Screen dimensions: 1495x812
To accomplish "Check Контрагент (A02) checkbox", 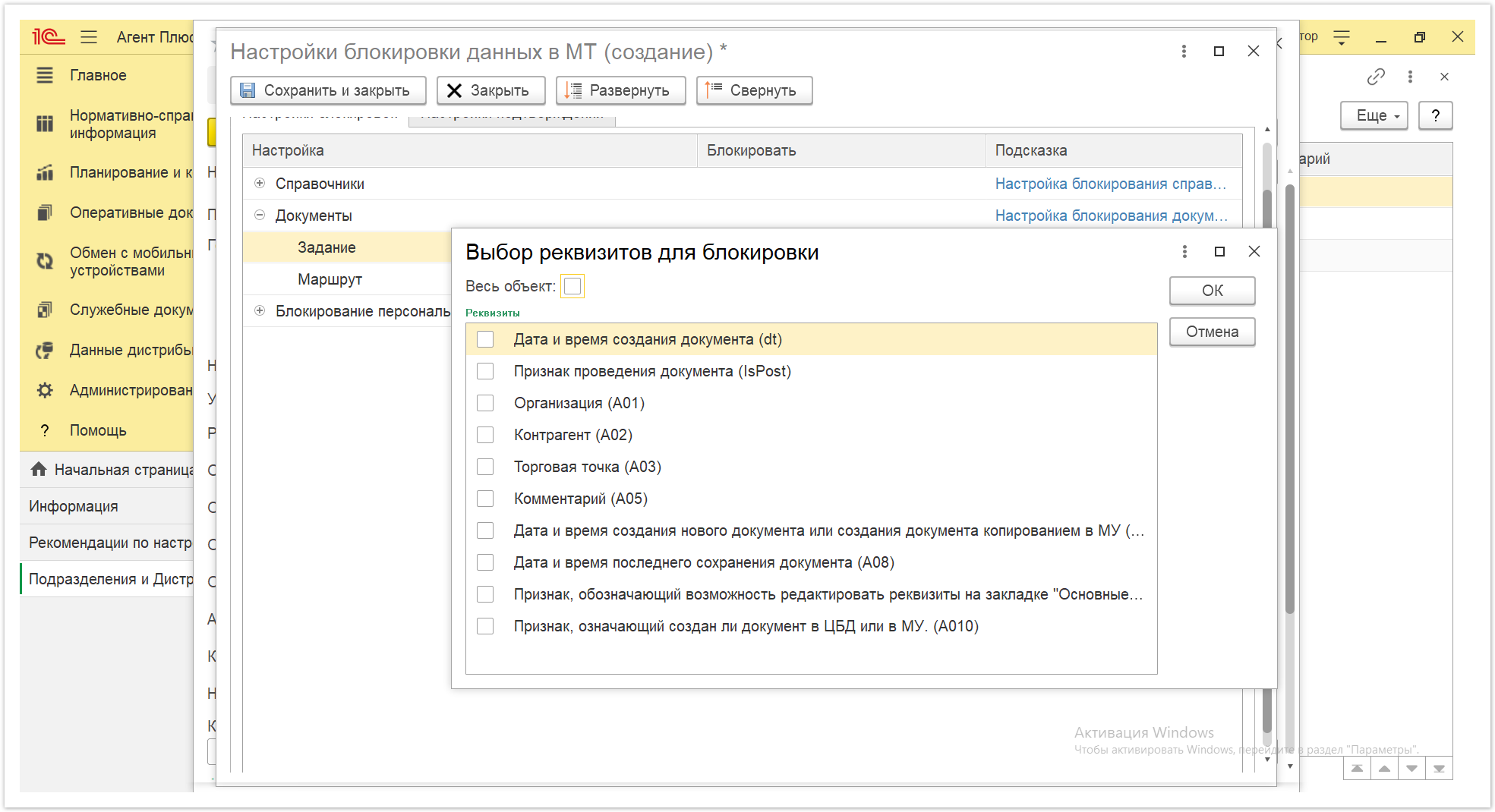I will point(485,435).
